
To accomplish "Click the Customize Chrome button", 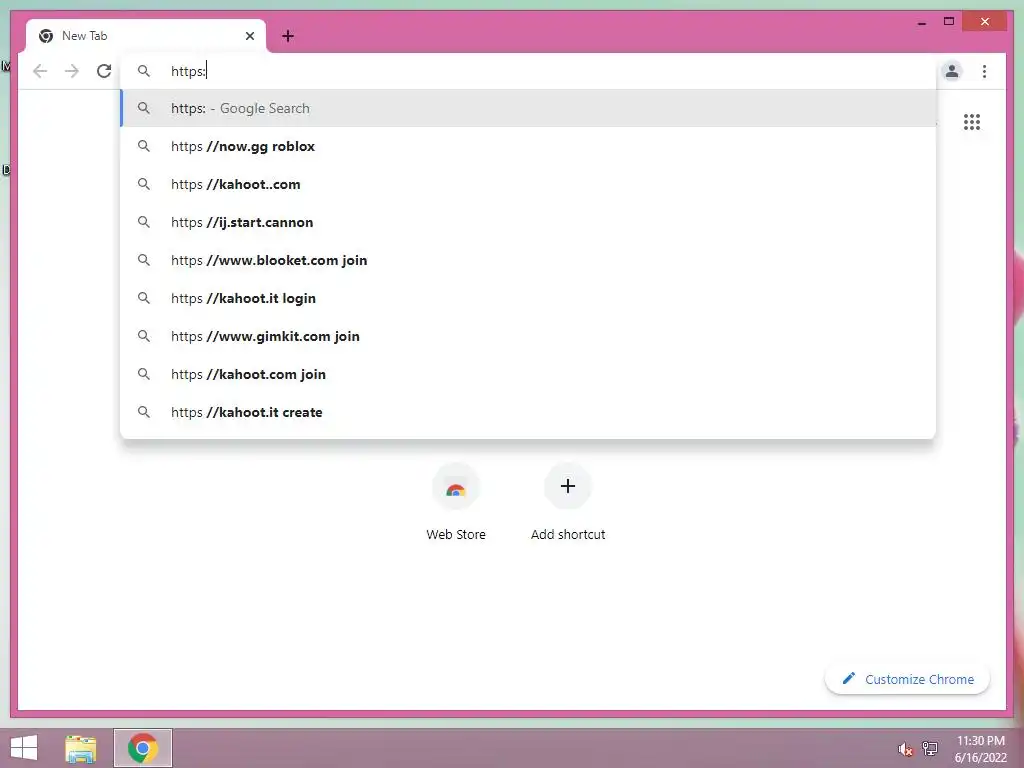I will 907,679.
